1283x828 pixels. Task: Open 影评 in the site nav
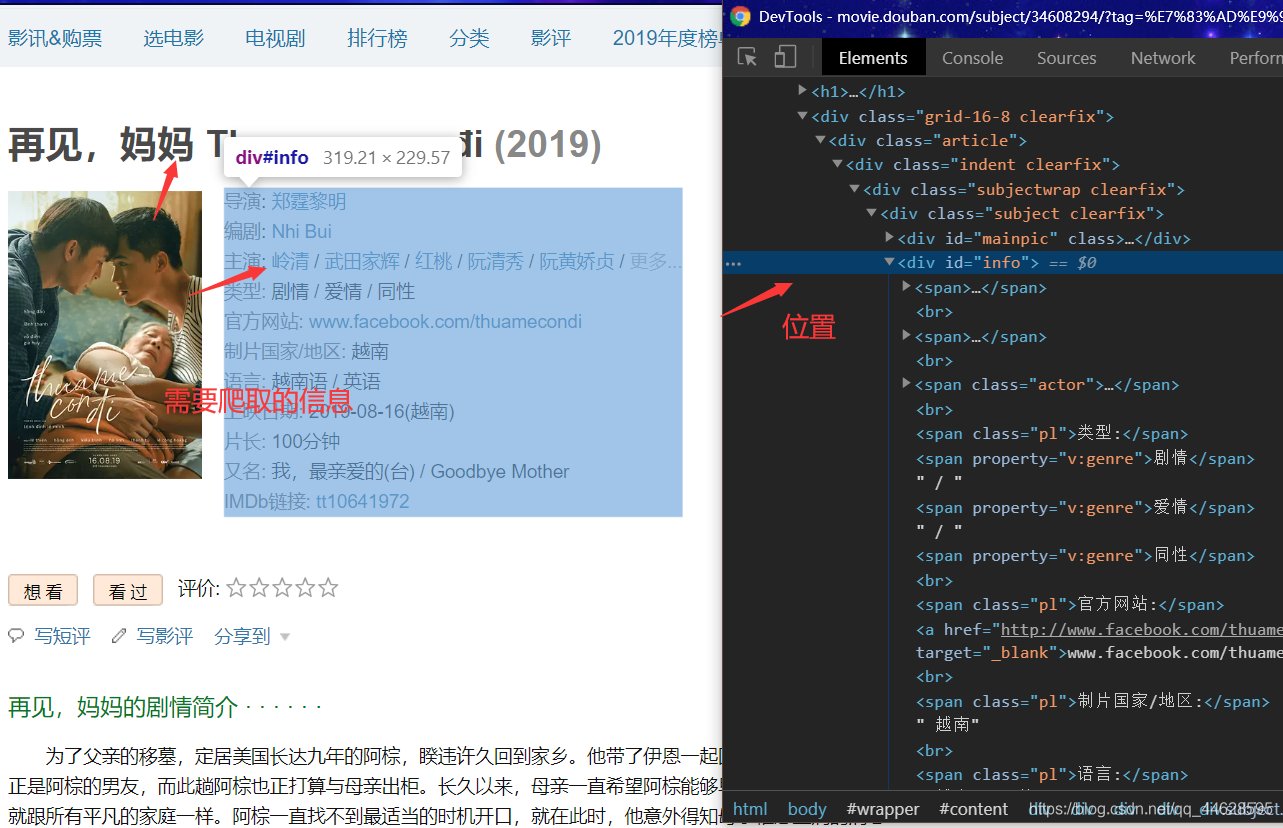[551, 39]
